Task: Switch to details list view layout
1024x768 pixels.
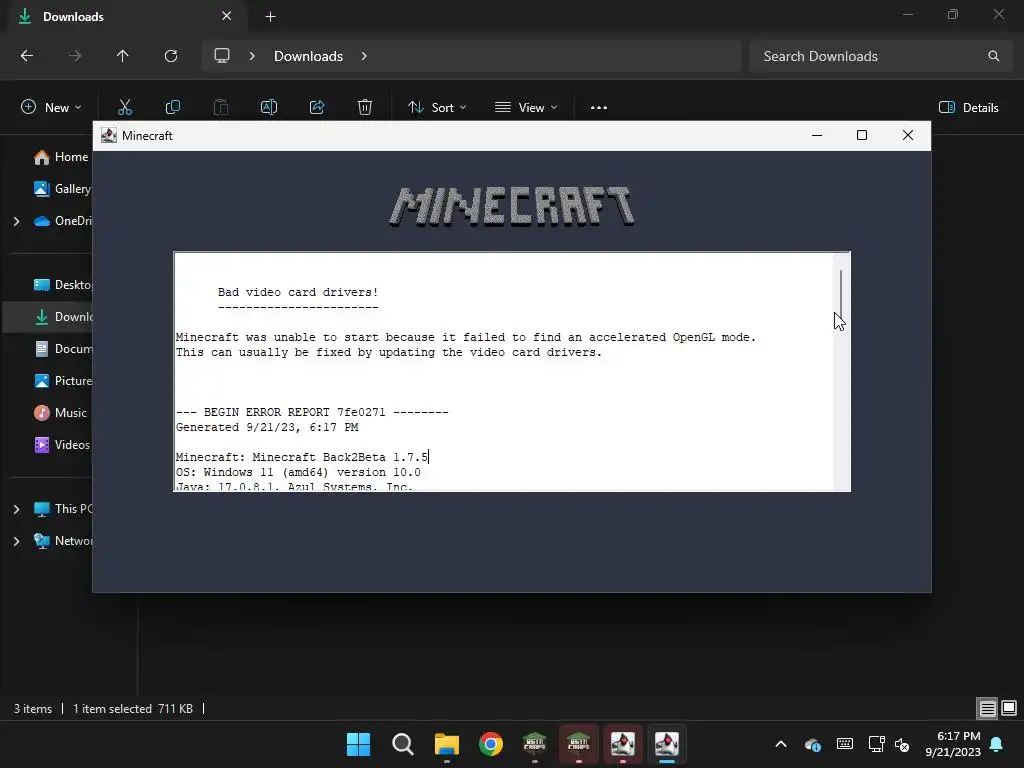Action: pos(987,708)
